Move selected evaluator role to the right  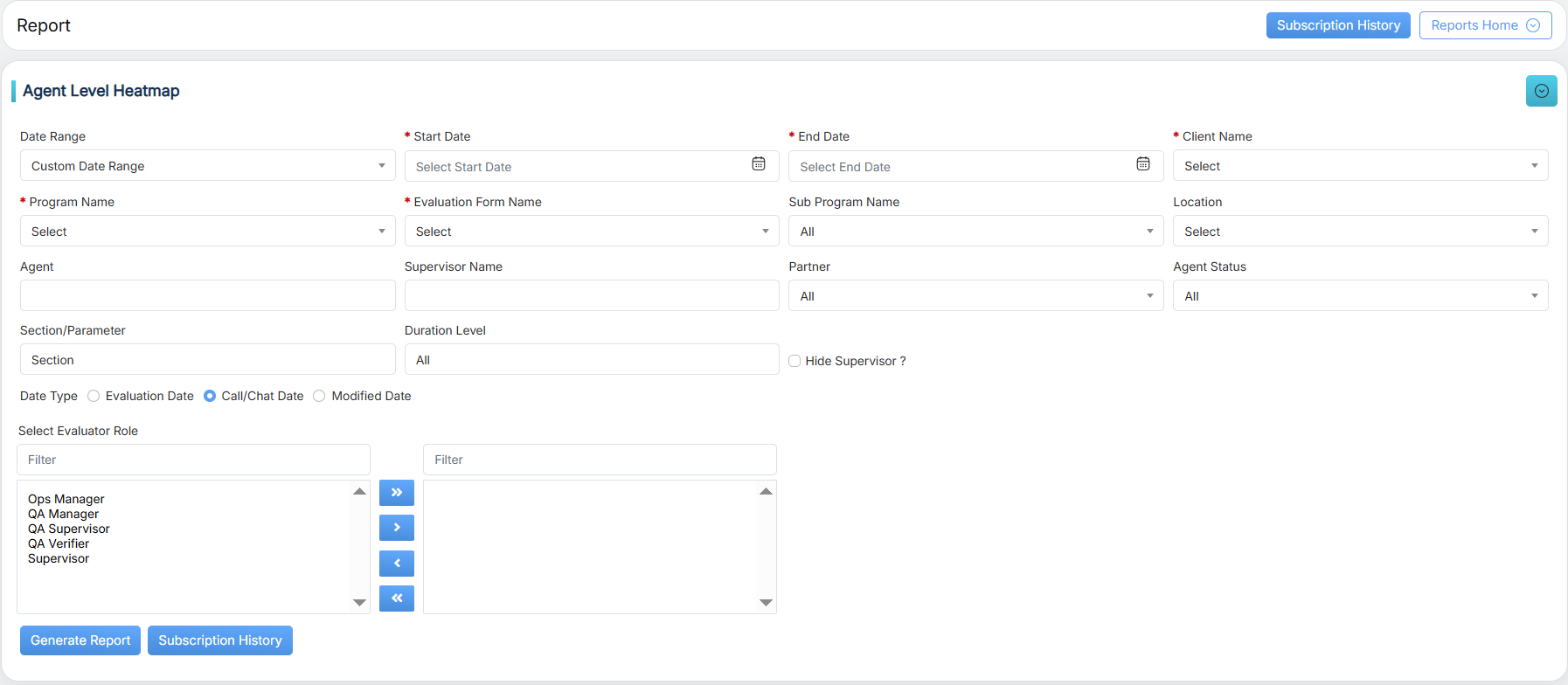click(396, 528)
